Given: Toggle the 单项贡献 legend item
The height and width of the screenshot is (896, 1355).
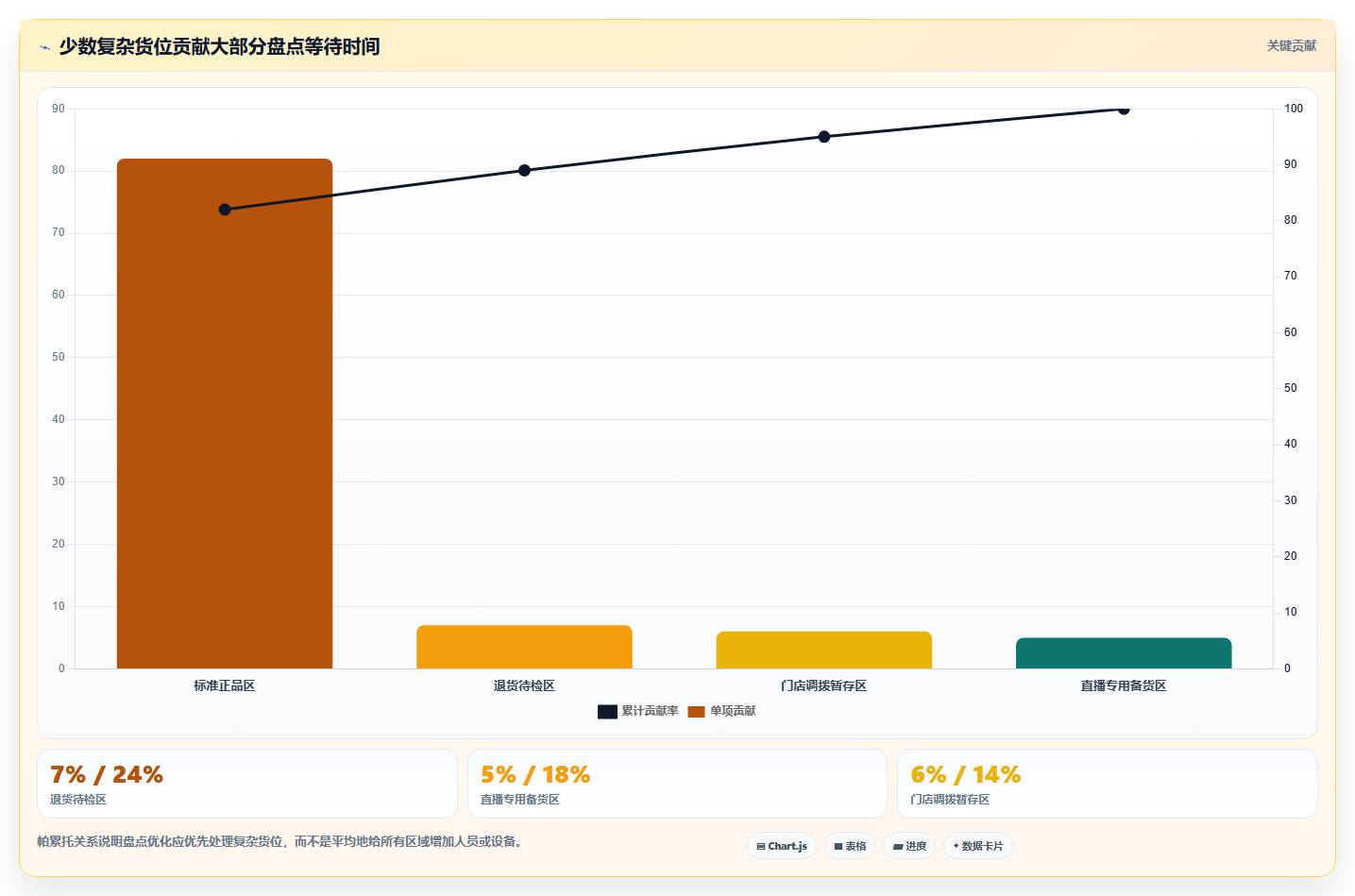Looking at the screenshot, I should click(x=721, y=711).
